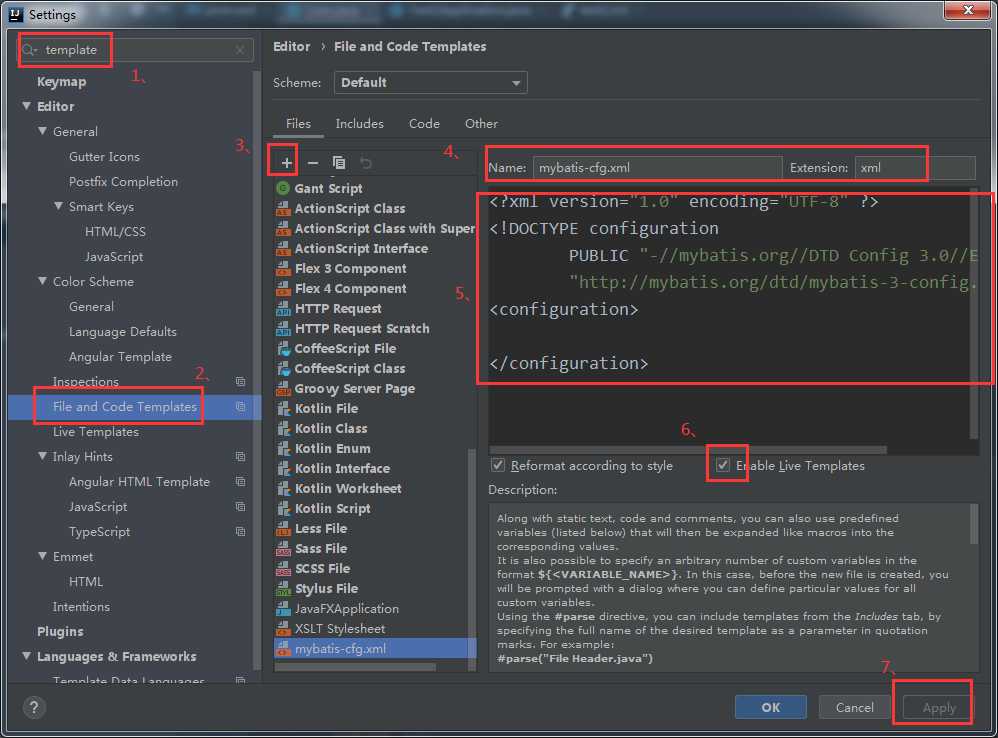Open the Help question mark button
This screenshot has height=738, width=998.
34,707
